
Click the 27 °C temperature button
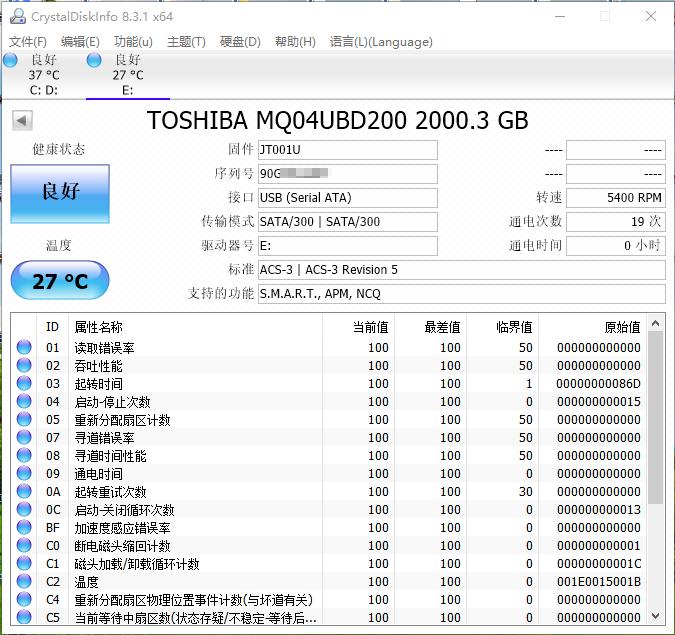pos(59,281)
